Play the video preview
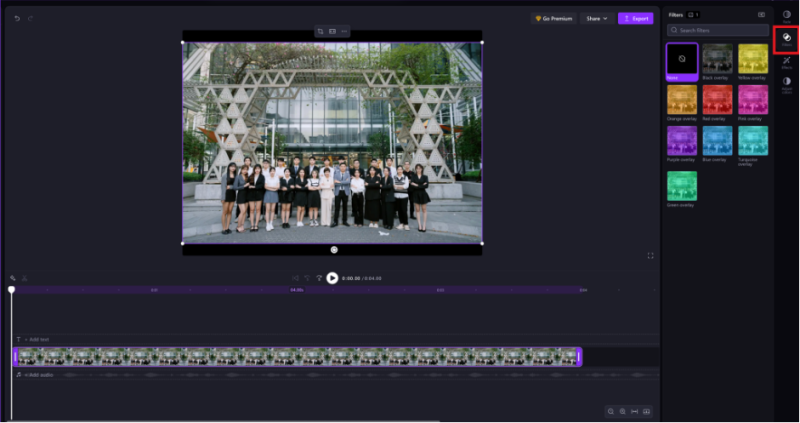Image resolution: width=800 pixels, height=423 pixels. [332, 278]
